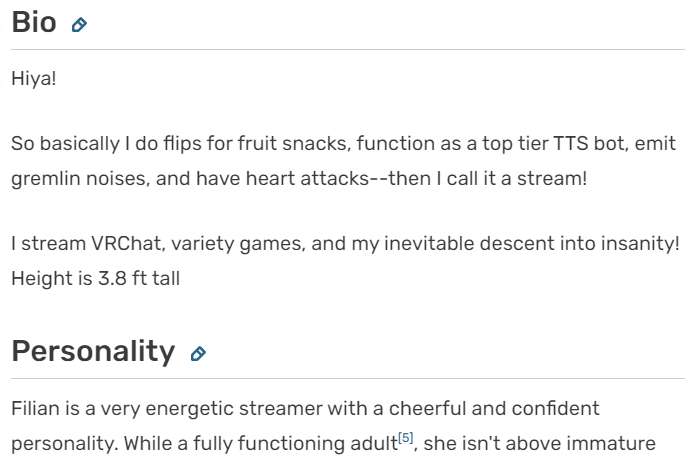The image size is (696, 468).
Task: Click the Bio section heading
Action: 34,22
